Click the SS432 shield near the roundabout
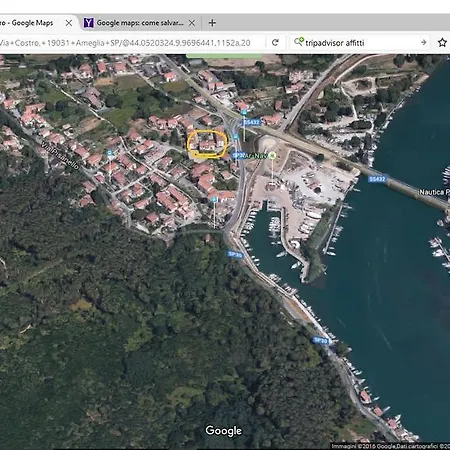 point(251,122)
